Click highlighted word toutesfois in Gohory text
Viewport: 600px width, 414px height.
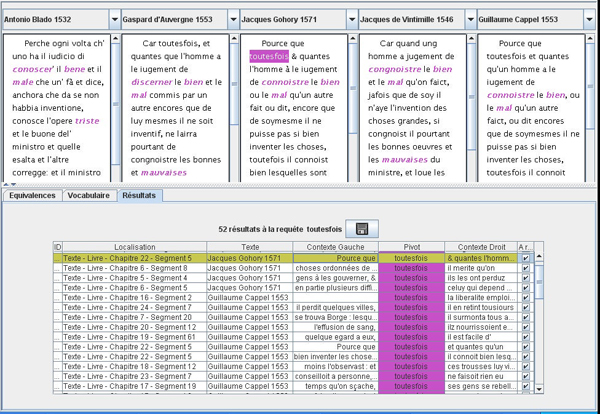pyautogui.click(x=269, y=57)
